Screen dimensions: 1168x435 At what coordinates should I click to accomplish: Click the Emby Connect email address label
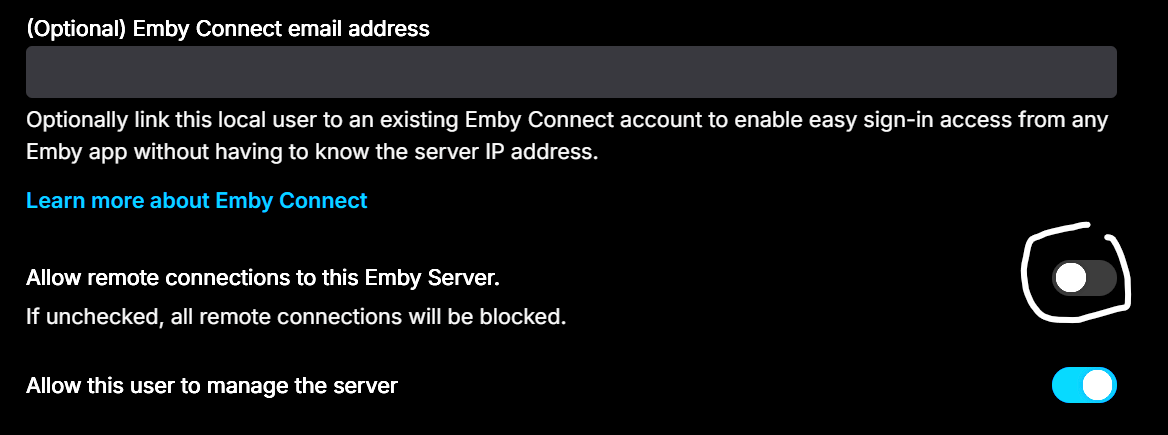tap(228, 28)
